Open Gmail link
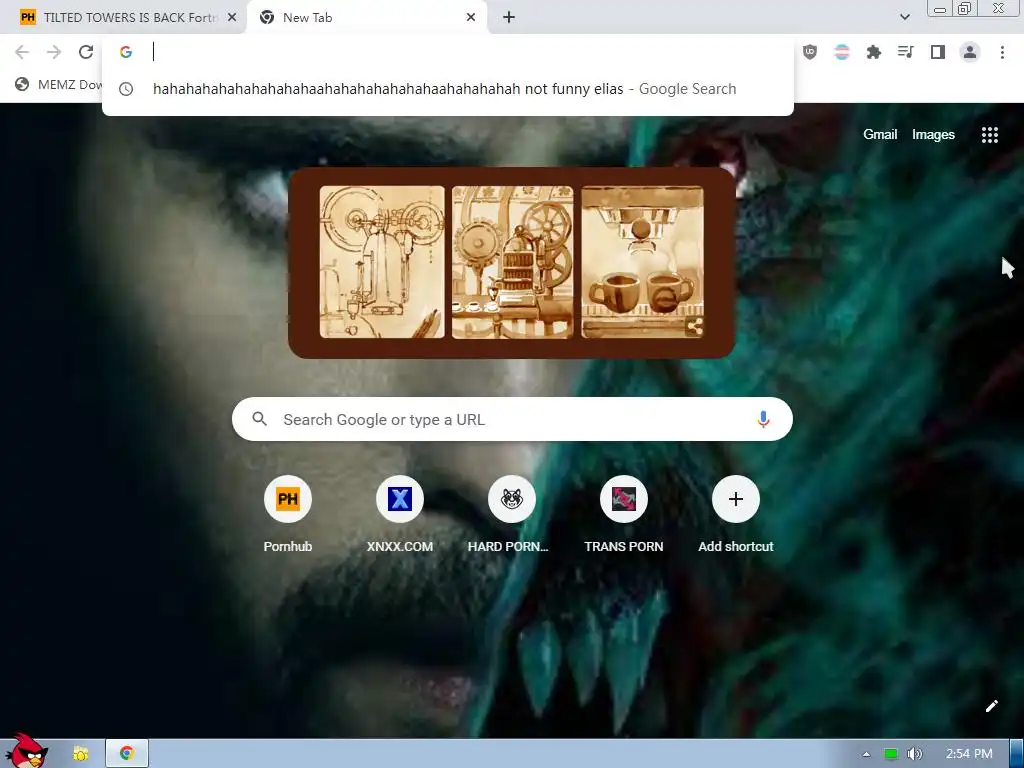The image size is (1024, 768). tap(880, 135)
